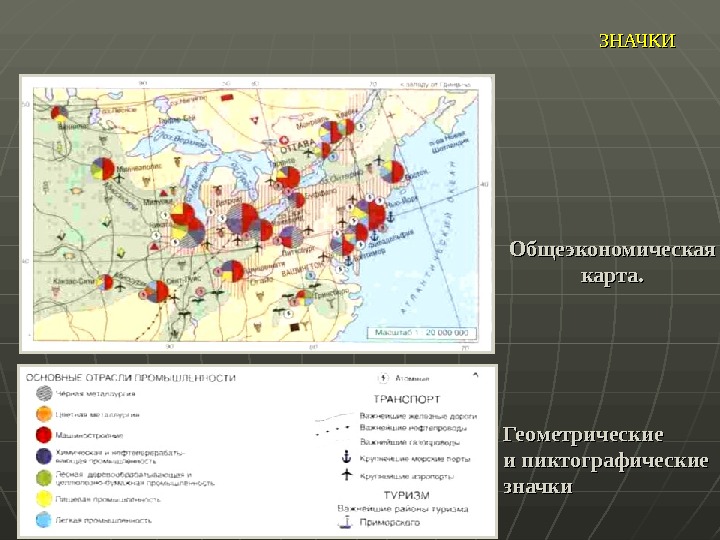The width and height of the screenshot is (720, 540).
Task: Click the pie chart at Миннеаполис
Action: 103,169
